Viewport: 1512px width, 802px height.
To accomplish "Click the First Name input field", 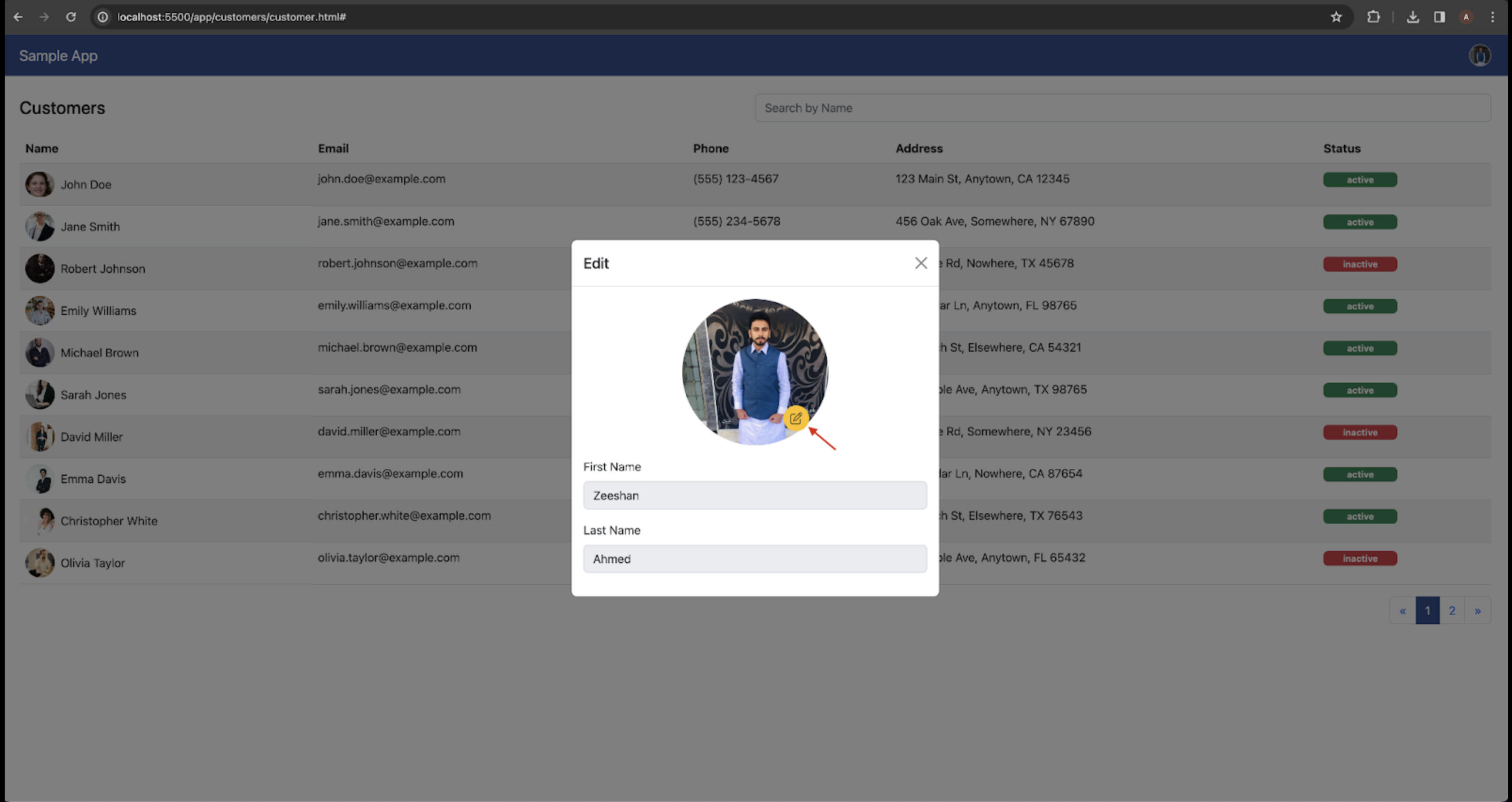I will (x=755, y=495).
